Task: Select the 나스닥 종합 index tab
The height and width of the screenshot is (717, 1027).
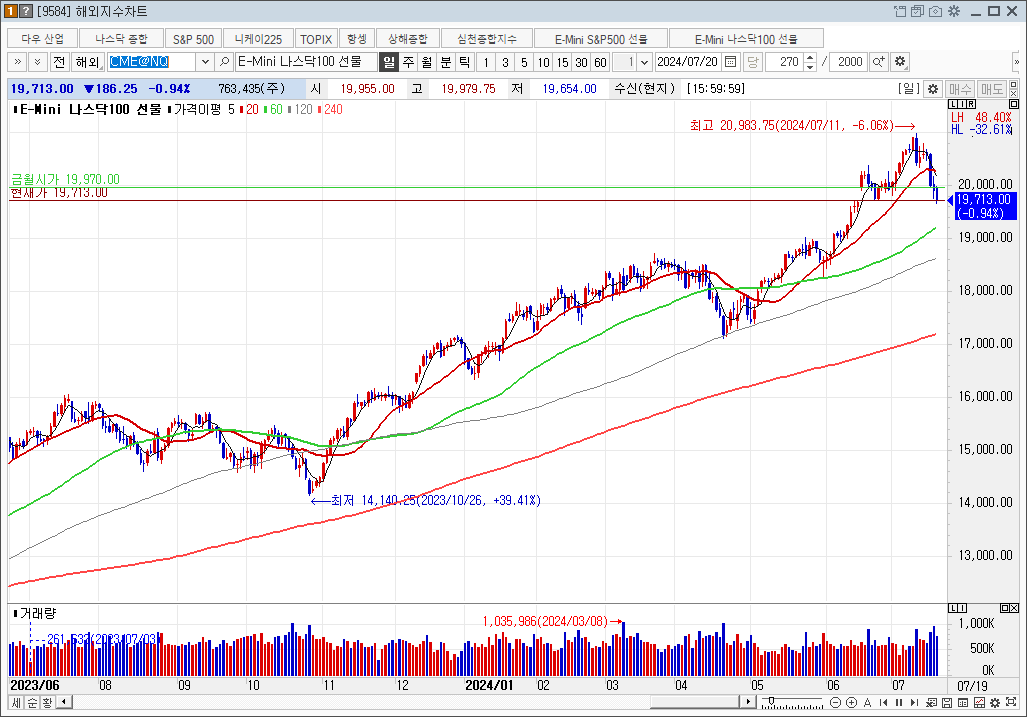Action: pyautogui.click(x=120, y=39)
